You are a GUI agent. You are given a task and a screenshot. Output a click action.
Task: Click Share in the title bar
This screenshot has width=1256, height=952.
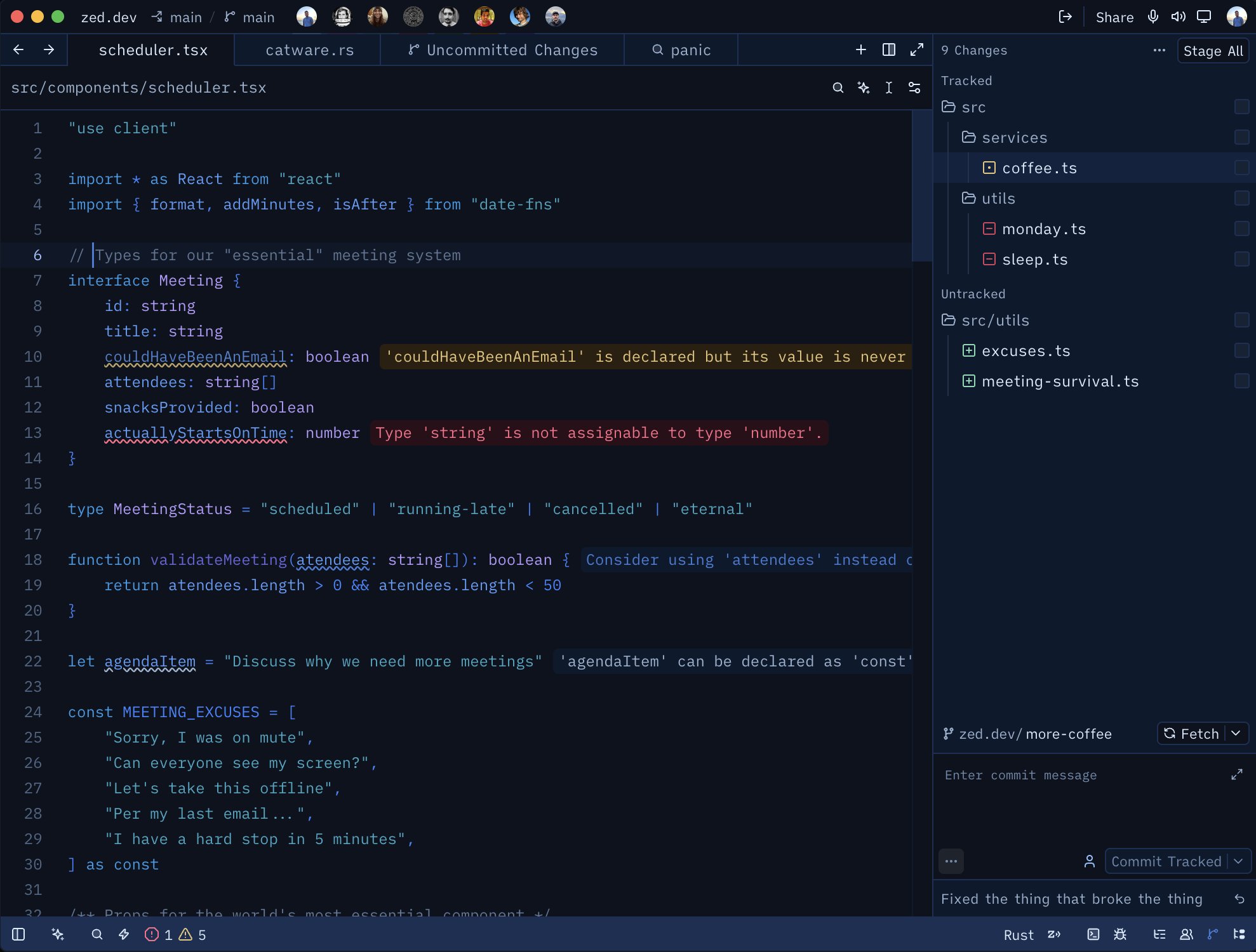tap(1114, 17)
